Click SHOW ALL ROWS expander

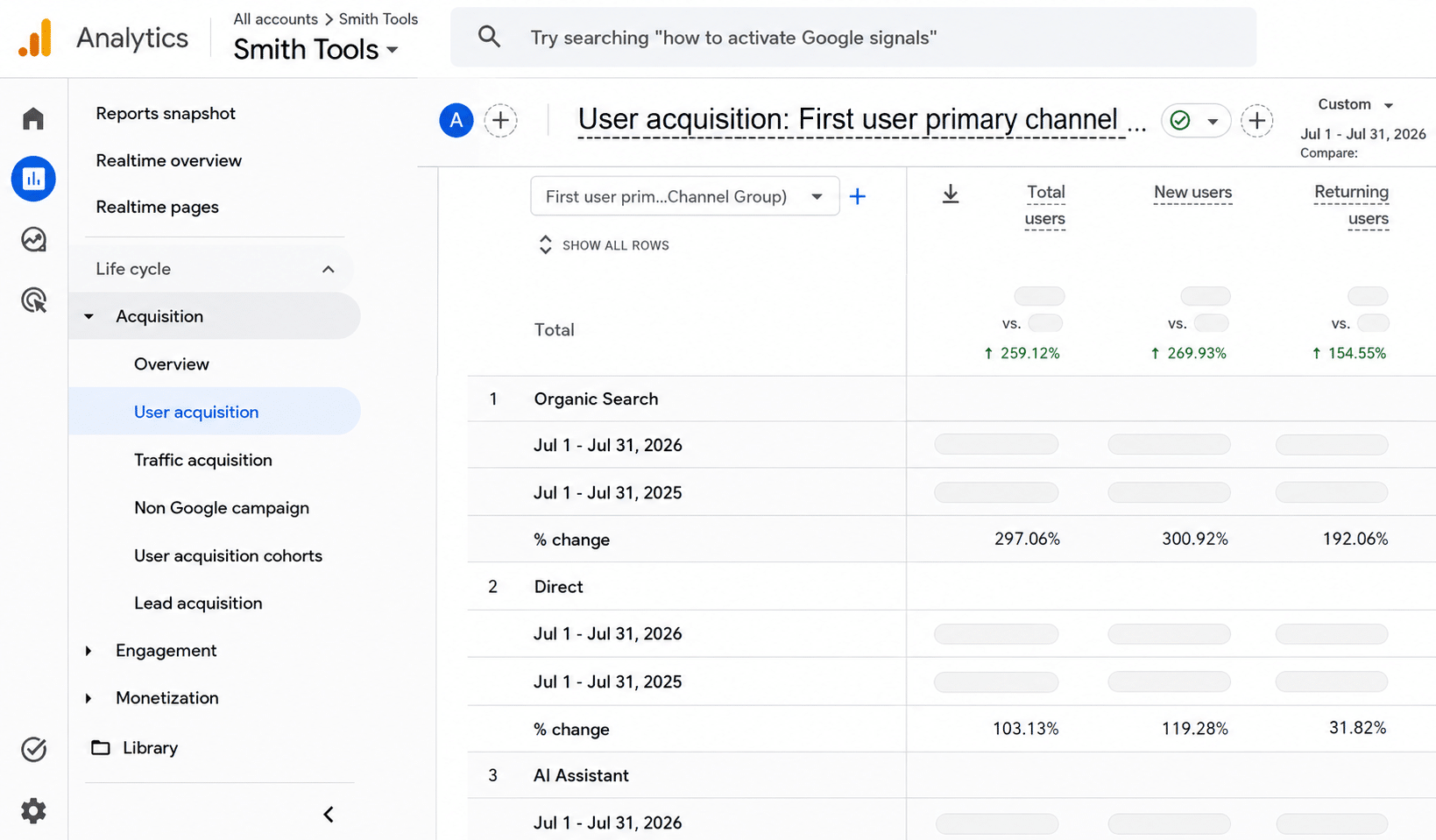(604, 245)
